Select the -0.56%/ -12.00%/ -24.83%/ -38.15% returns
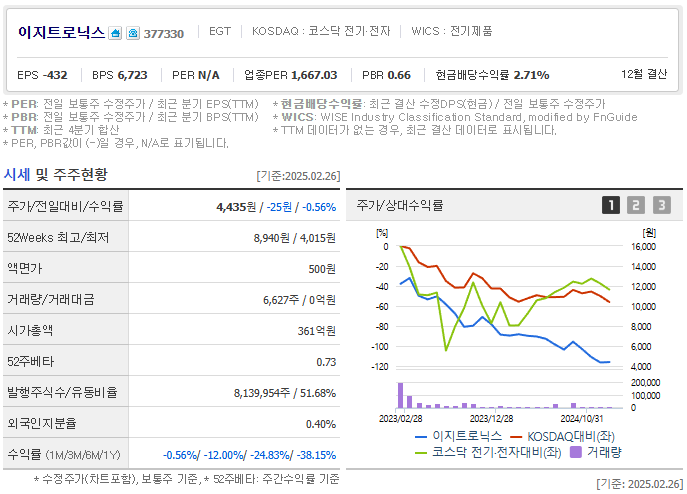 pos(250,455)
